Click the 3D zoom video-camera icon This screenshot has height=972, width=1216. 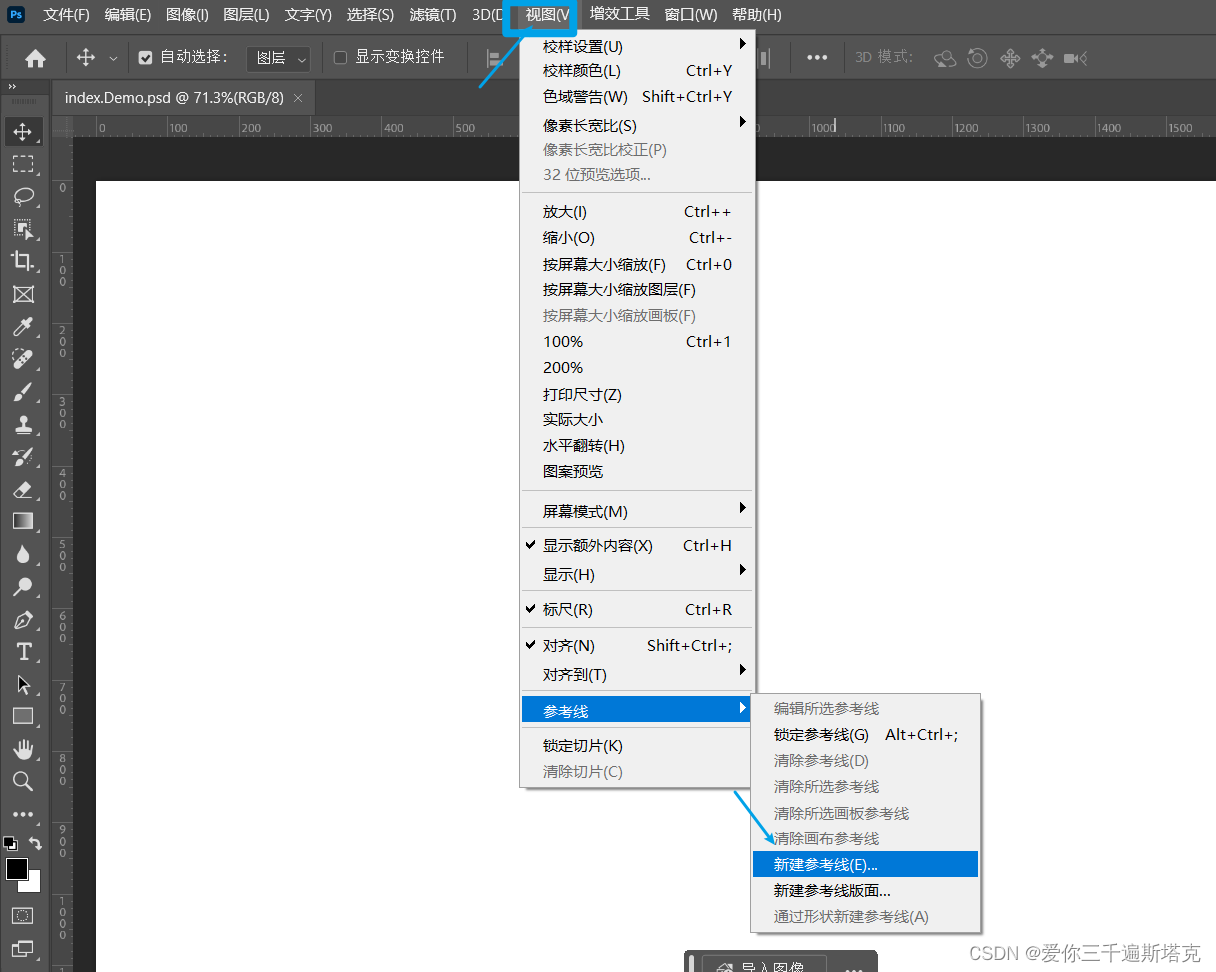1075,58
